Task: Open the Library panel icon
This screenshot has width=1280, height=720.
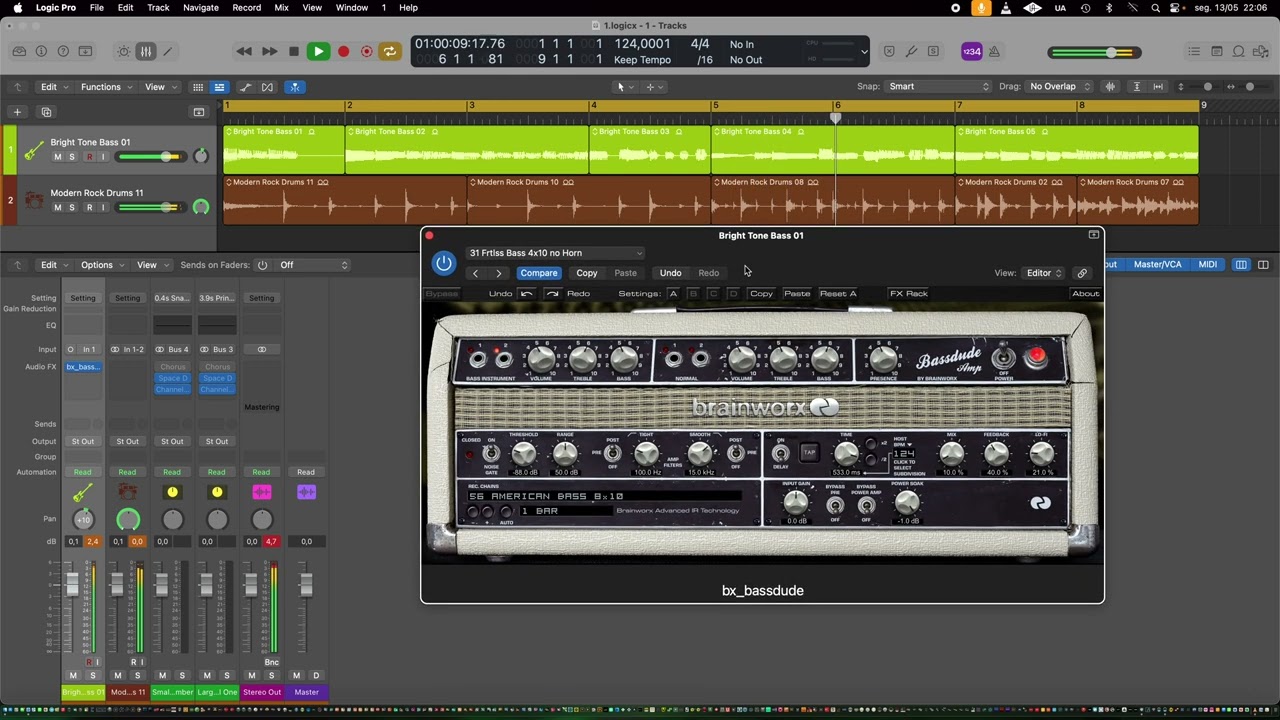Action: click(x=19, y=51)
